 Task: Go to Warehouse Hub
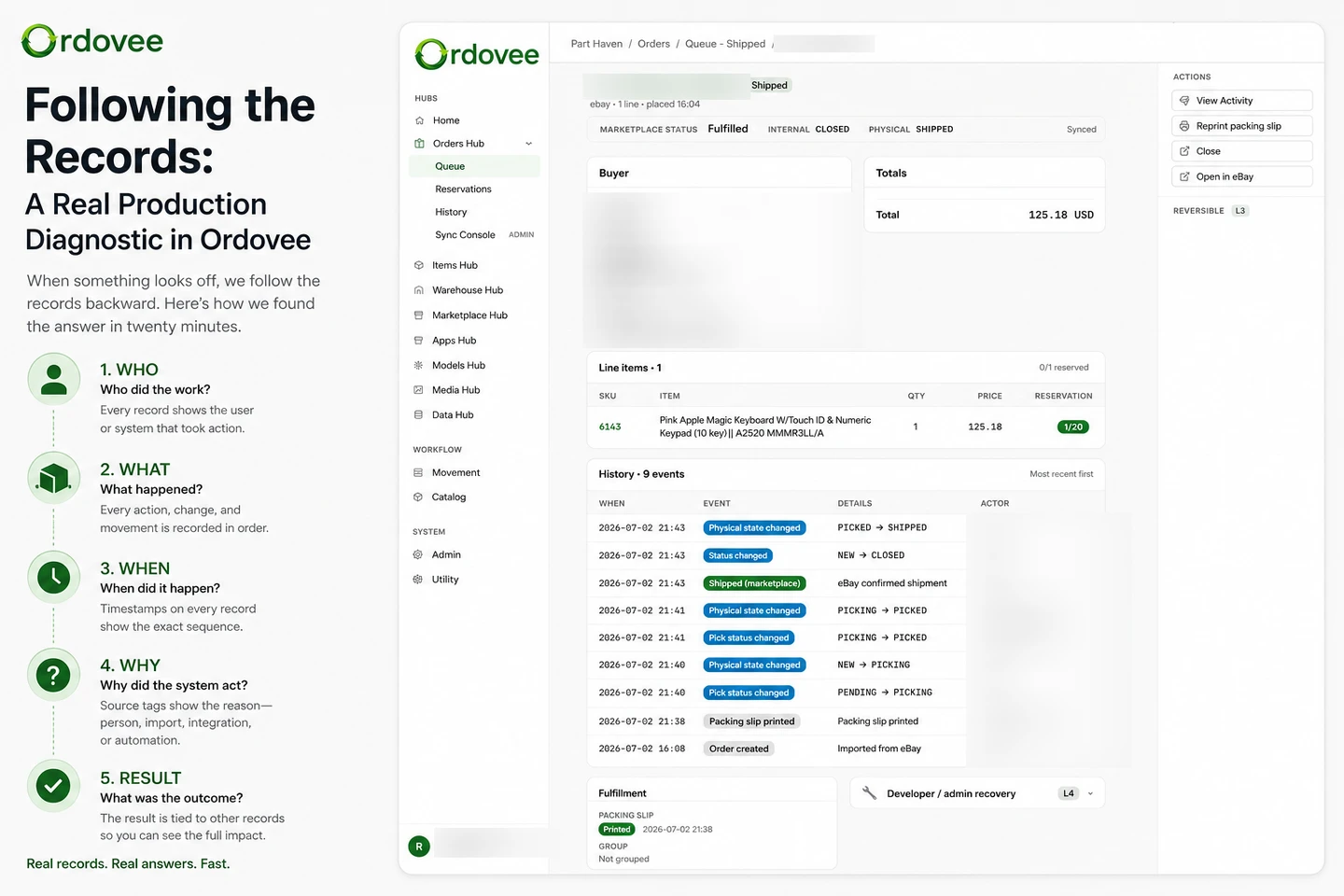coord(468,290)
